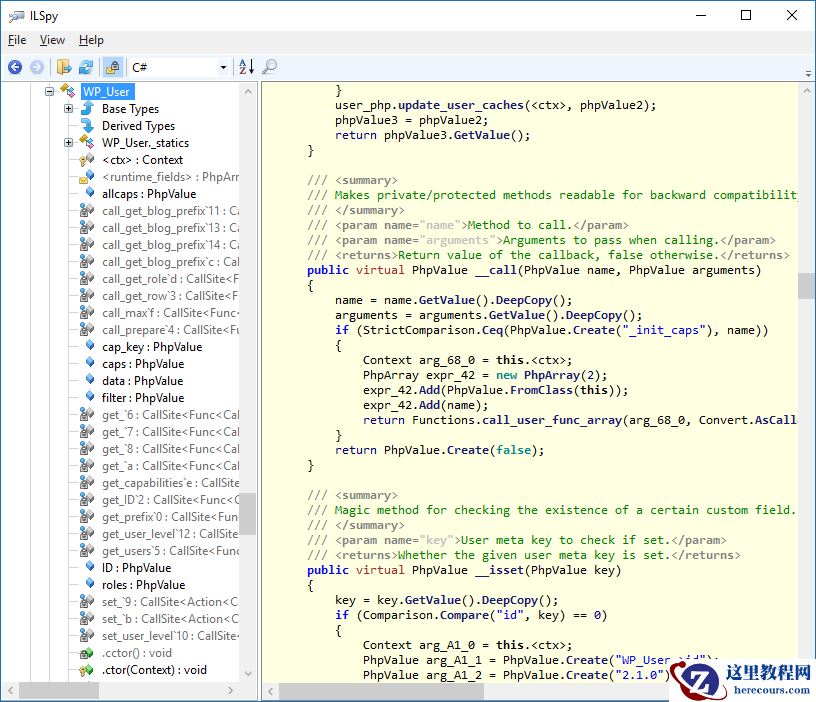
Task: Select the Derived Types node
Action: coord(138,126)
